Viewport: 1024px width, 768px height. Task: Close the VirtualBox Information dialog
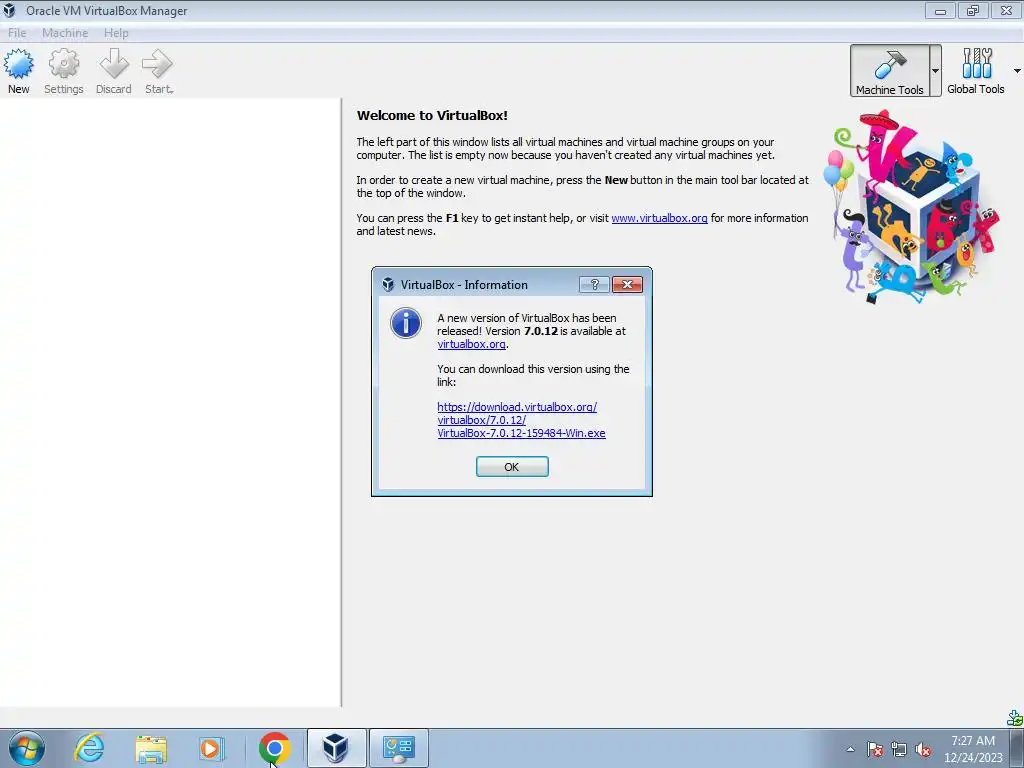click(628, 284)
